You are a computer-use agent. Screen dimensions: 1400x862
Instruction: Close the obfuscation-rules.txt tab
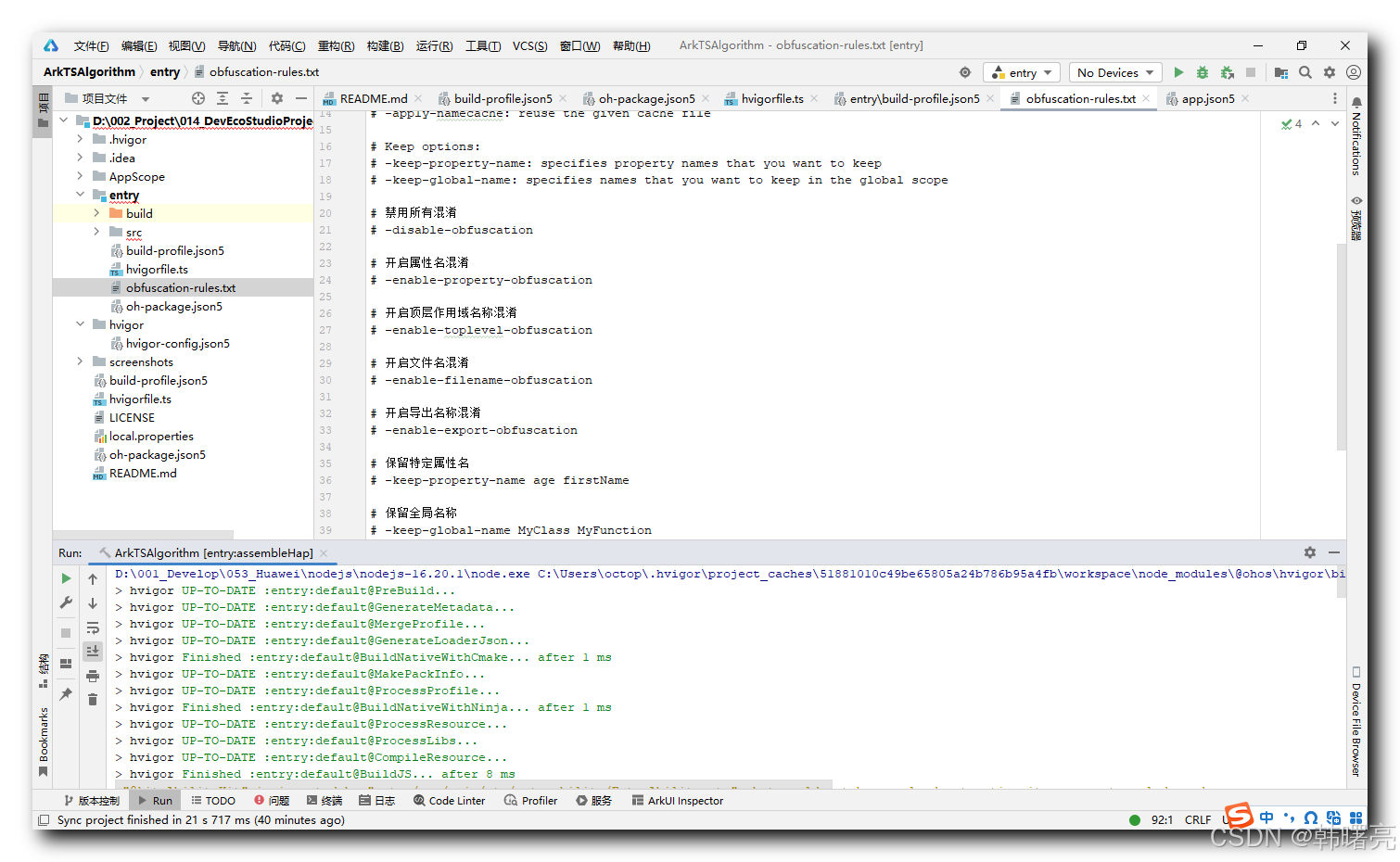point(1146,98)
